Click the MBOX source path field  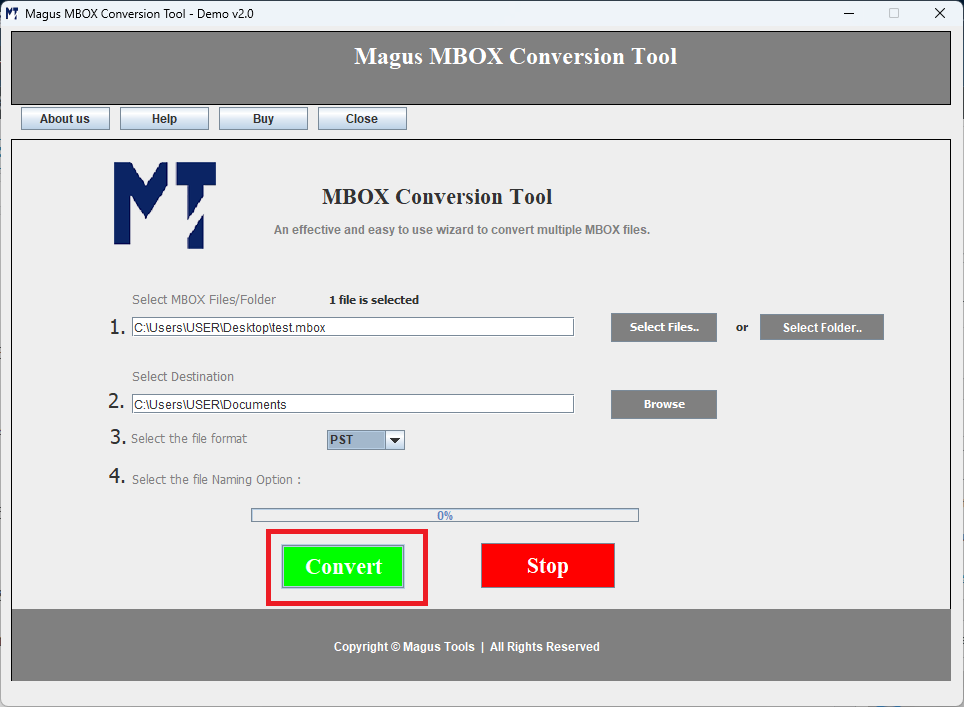point(353,327)
